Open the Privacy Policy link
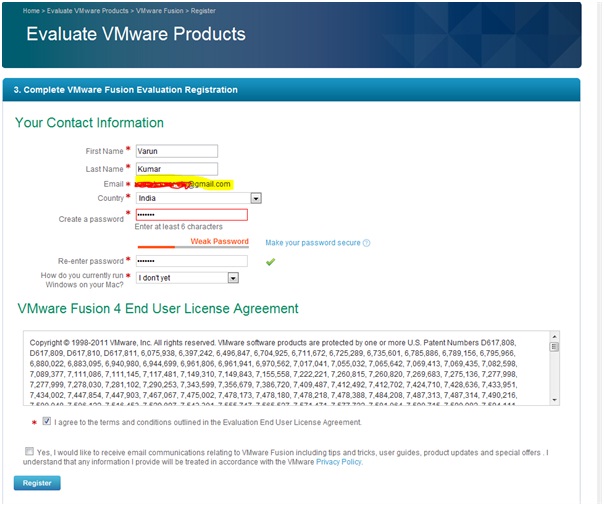The image size is (604, 506). click(x=339, y=462)
